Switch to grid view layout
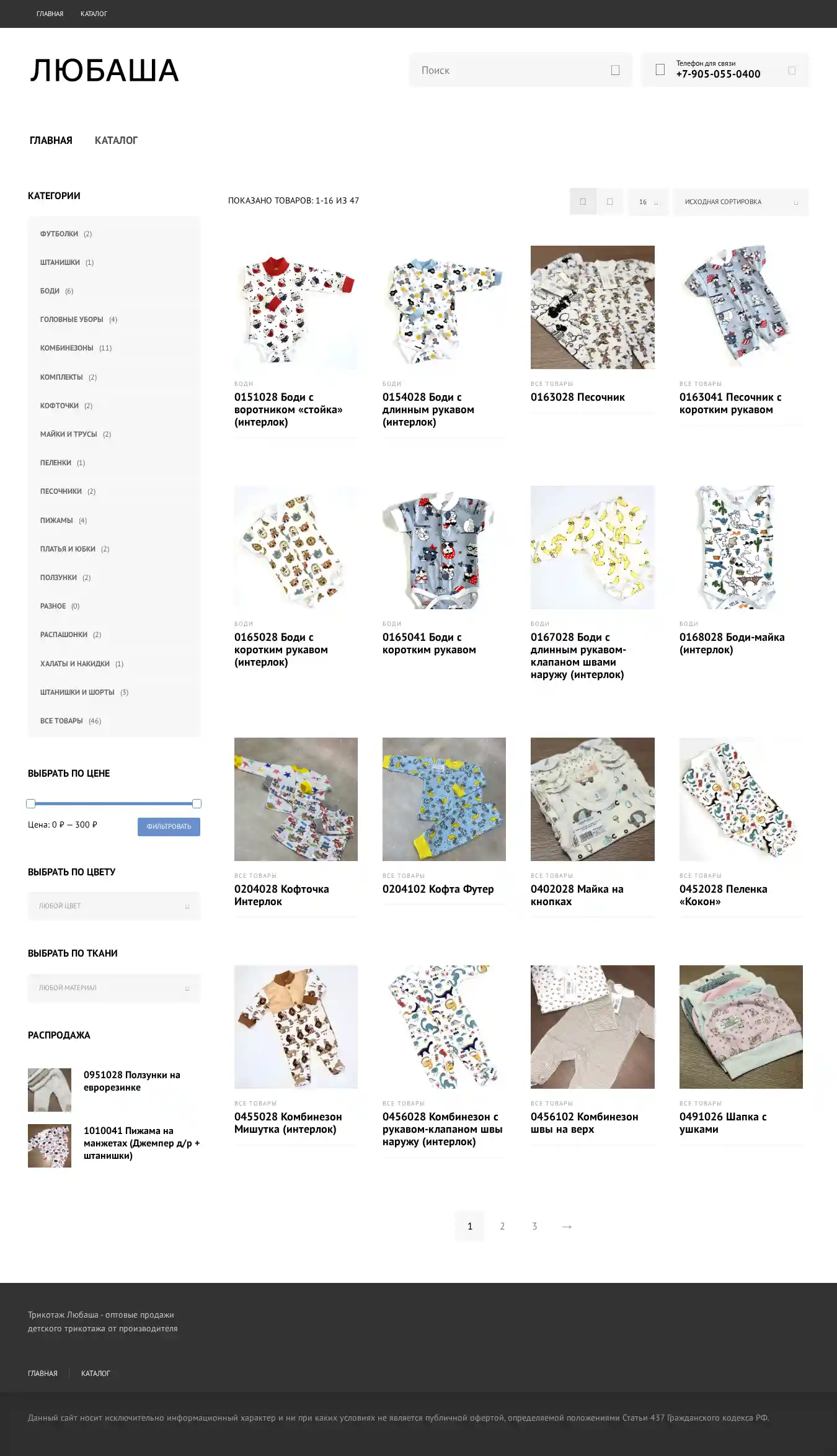This screenshot has height=1456, width=837. tap(583, 202)
